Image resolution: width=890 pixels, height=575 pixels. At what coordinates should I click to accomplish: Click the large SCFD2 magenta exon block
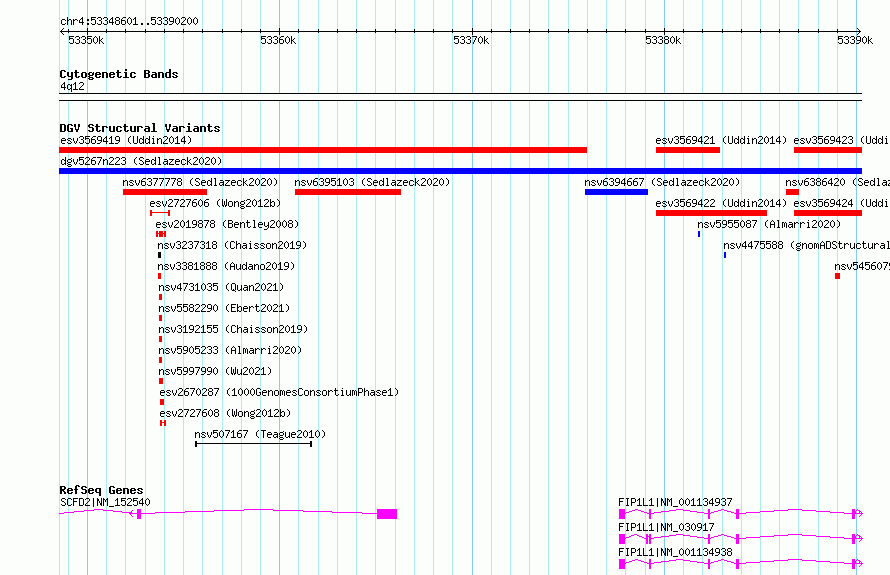(387, 514)
